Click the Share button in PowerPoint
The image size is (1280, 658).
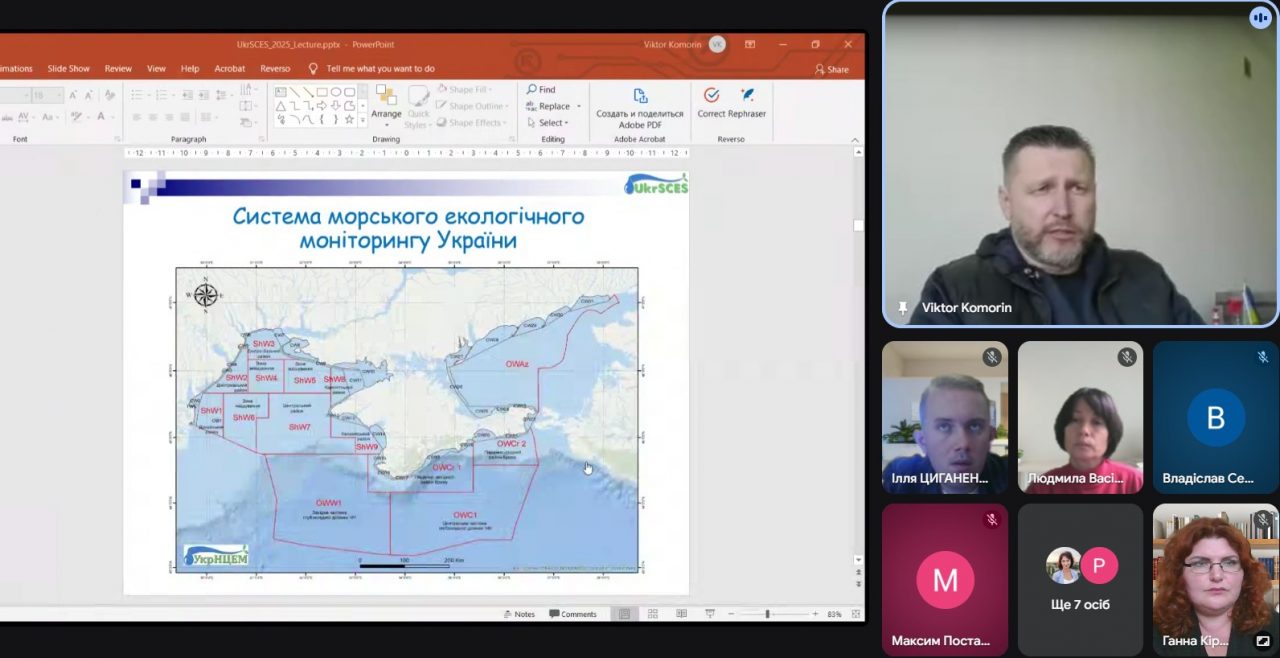click(831, 69)
